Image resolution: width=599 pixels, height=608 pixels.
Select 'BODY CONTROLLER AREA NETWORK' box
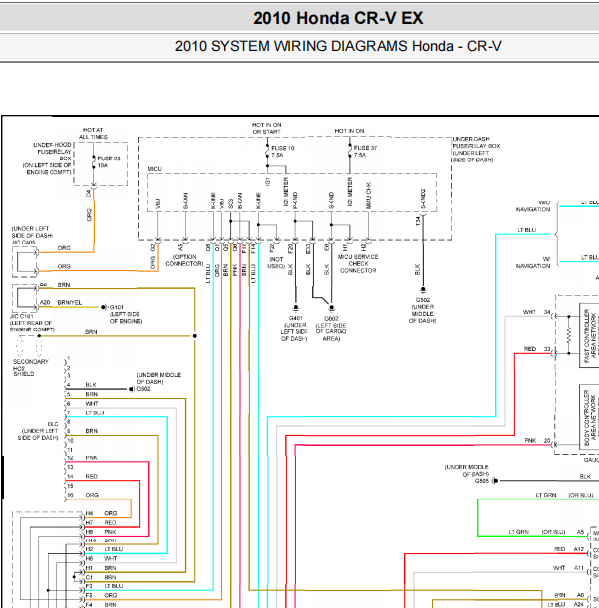[589, 417]
